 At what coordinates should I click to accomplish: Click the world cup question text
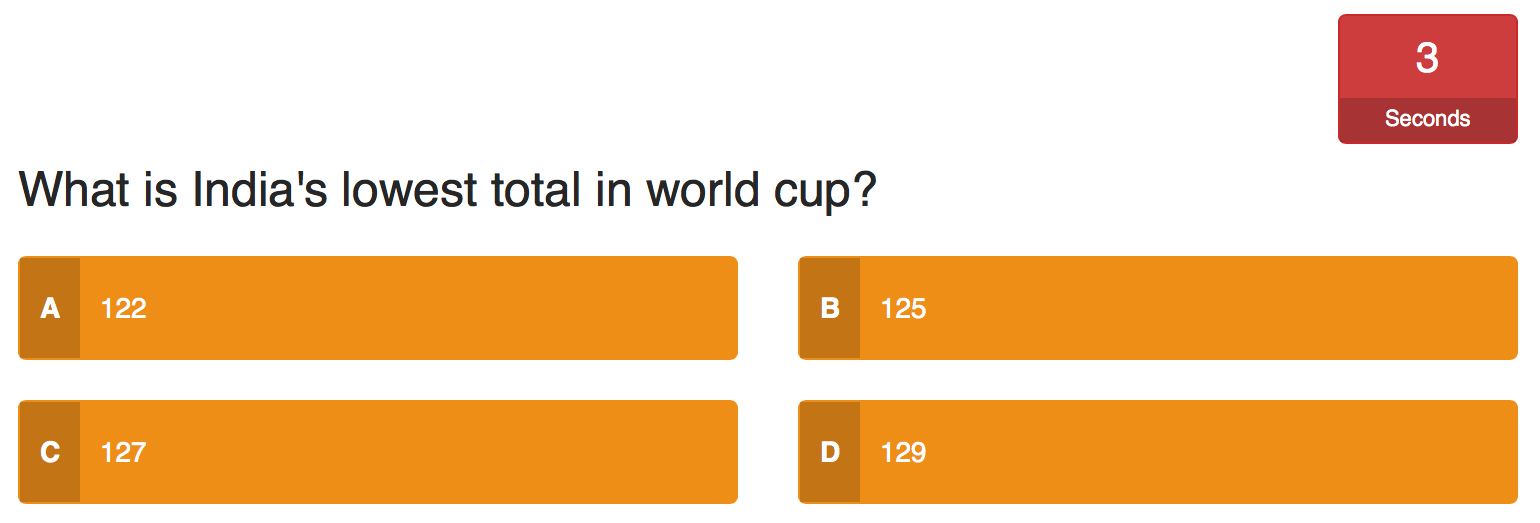pyautogui.click(x=447, y=190)
